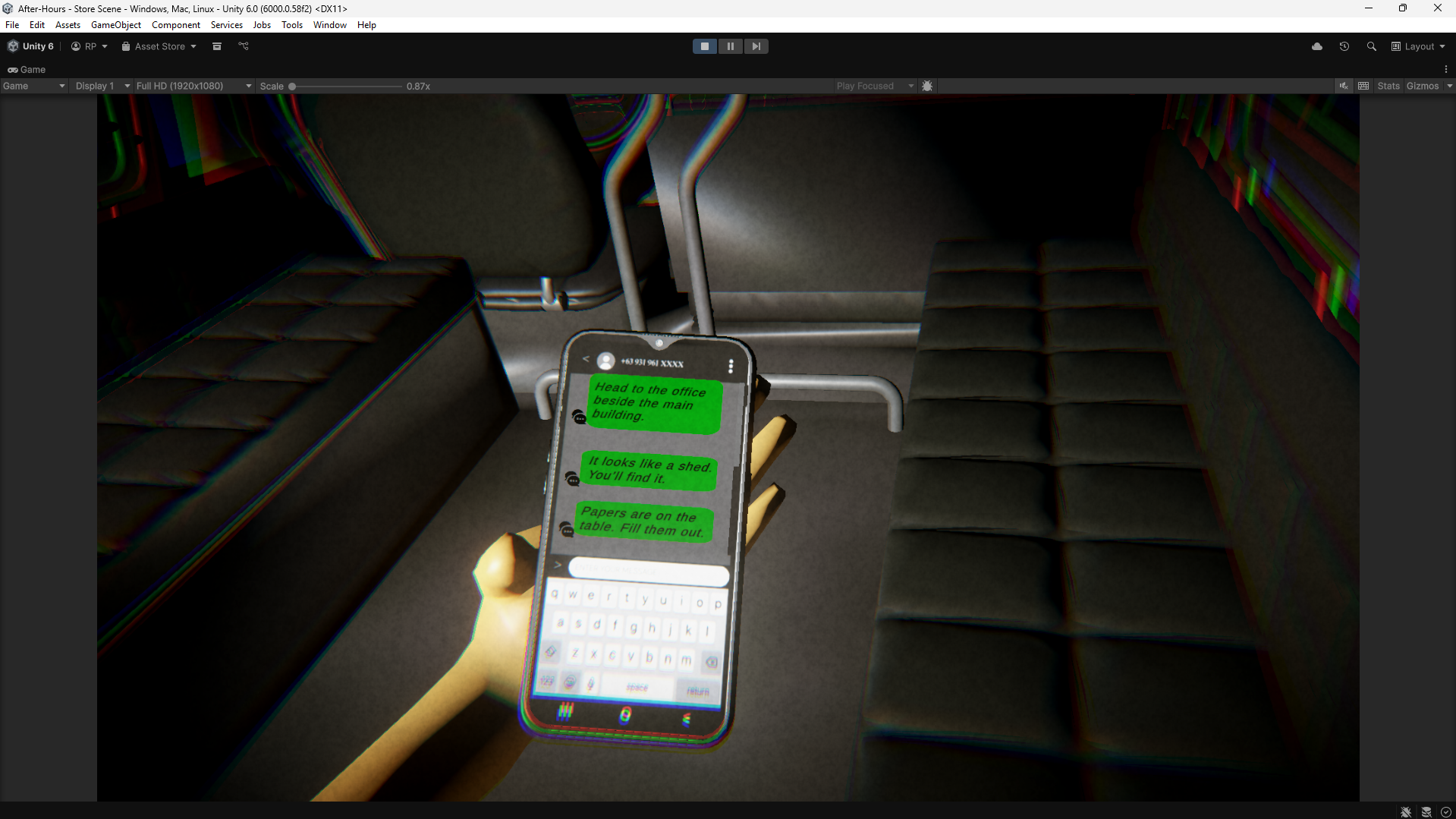Open the Undo History icon
The image size is (1456, 819).
[1344, 46]
